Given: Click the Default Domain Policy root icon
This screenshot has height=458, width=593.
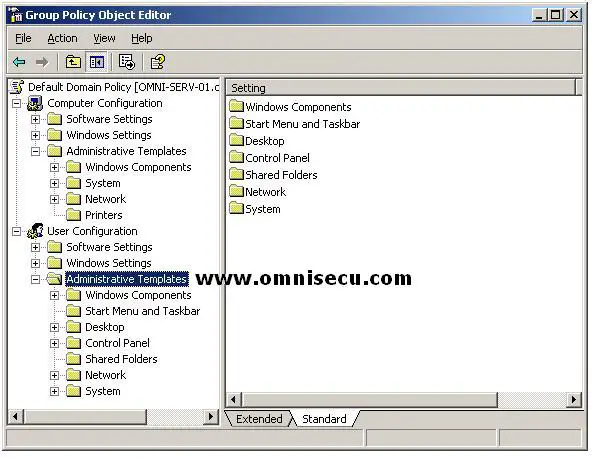Looking at the screenshot, I should pyautogui.click(x=17, y=87).
